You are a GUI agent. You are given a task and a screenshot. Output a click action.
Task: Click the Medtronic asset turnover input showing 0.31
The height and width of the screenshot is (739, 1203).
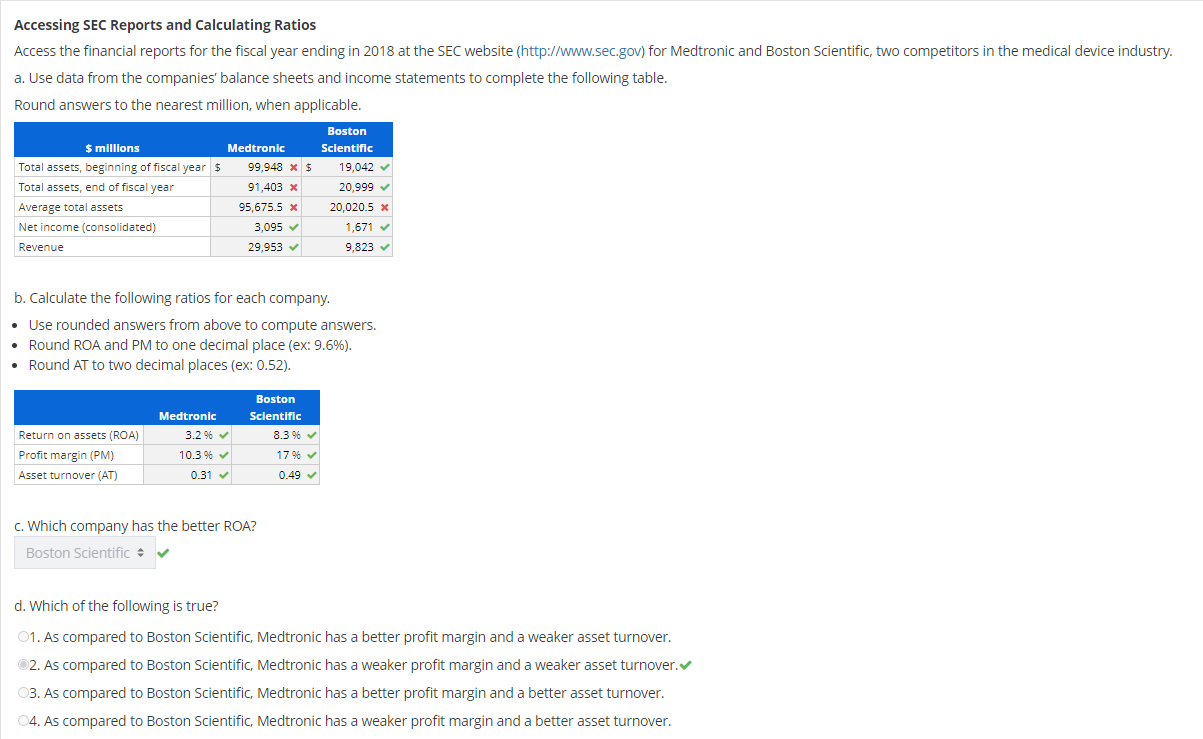[185, 475]
